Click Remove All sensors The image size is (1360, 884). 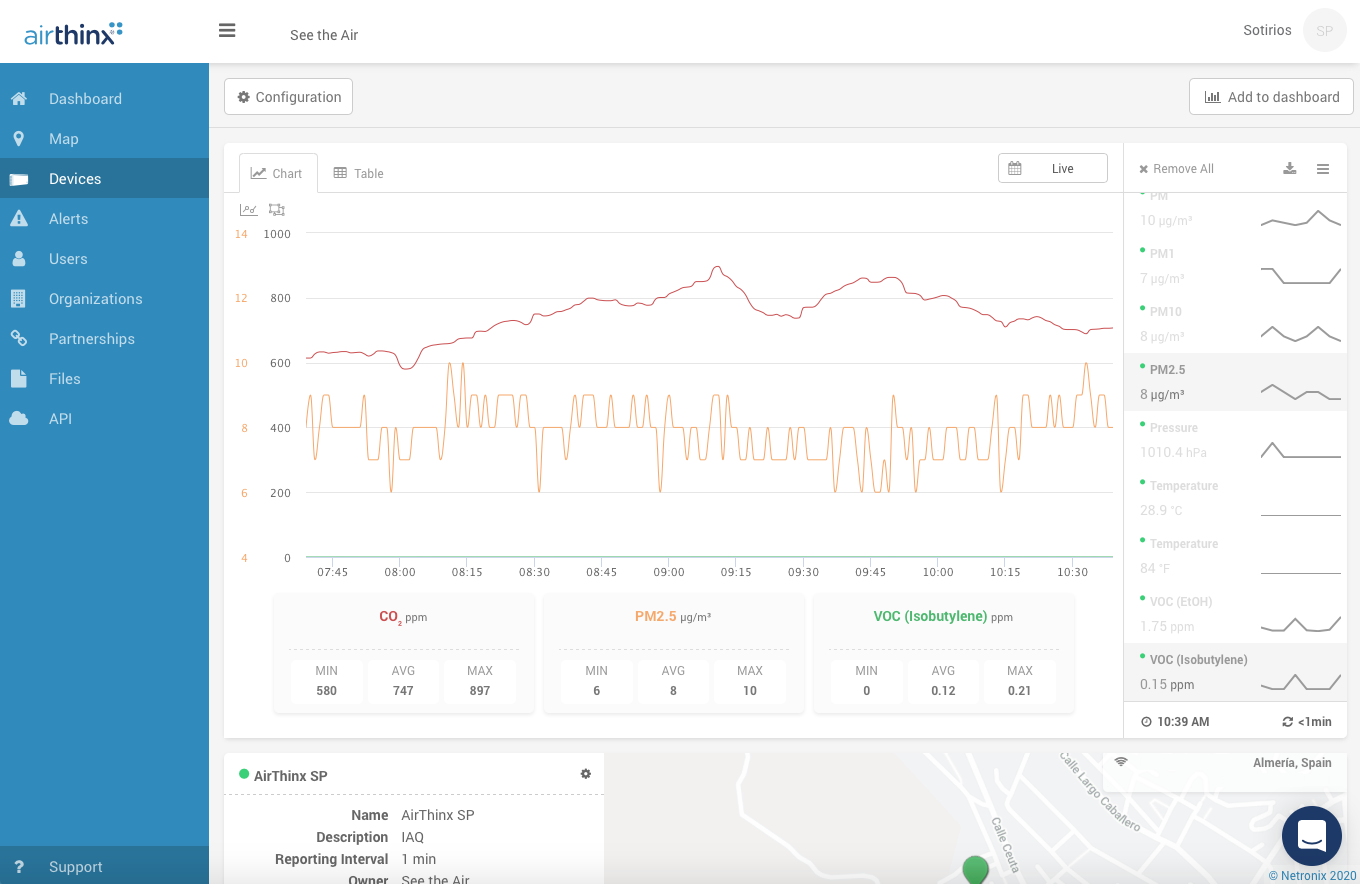pyautogui.click(x=1176, y=169)
